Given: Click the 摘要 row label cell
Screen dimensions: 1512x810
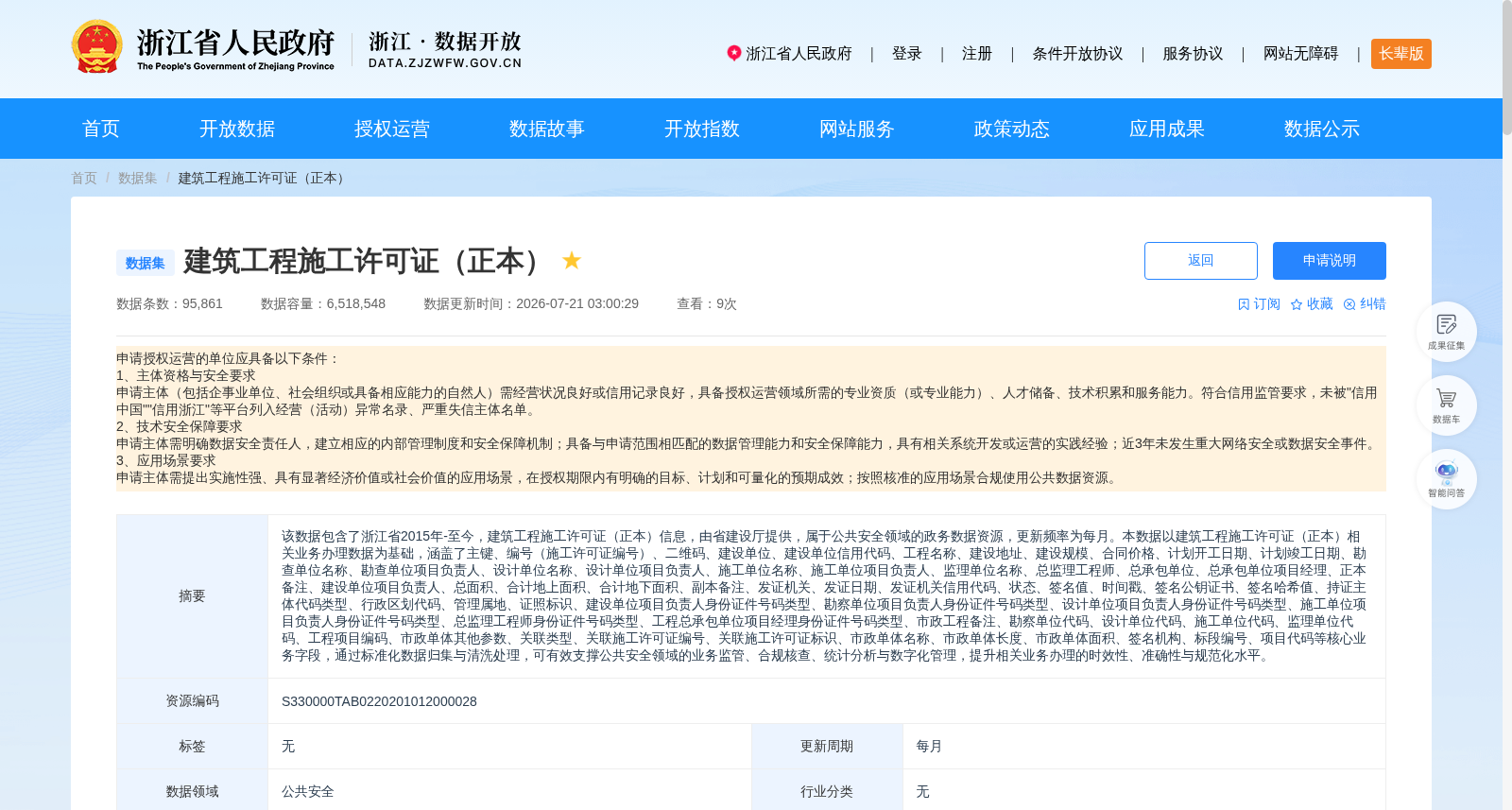Looking at the screenshot, I should [192, 596].
